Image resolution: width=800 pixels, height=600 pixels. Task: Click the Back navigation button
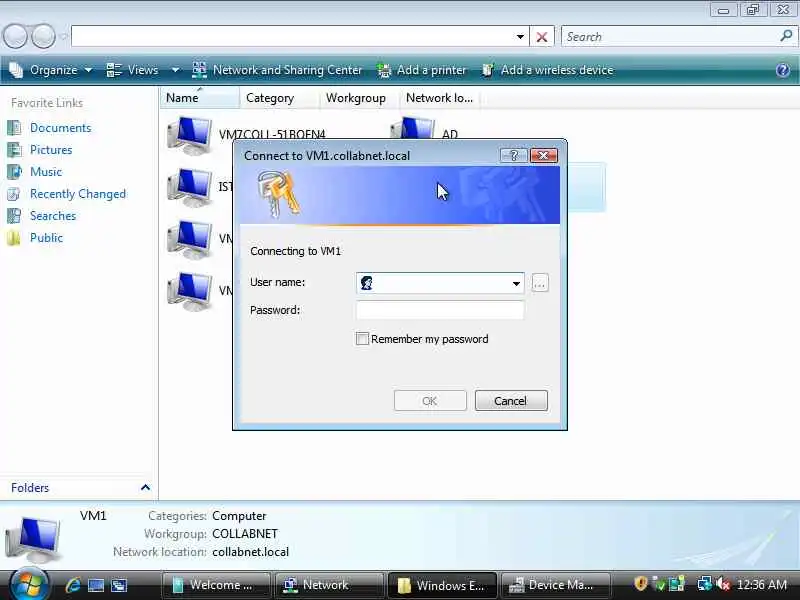15,37
